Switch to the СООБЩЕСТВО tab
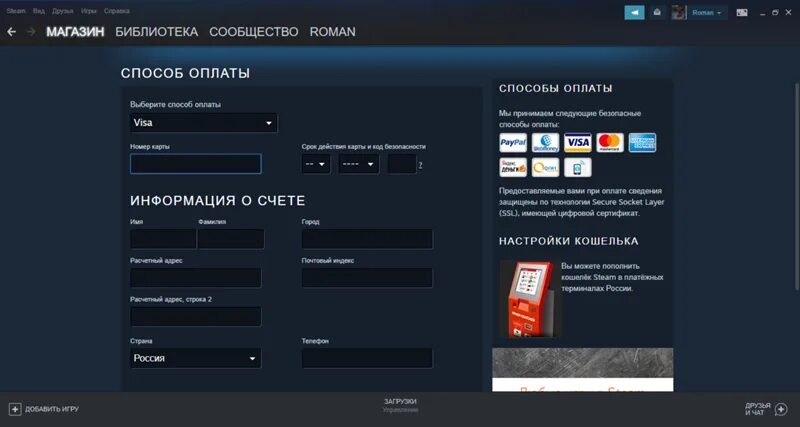Screen dimensions: 800x427 [x=254, y=32]
